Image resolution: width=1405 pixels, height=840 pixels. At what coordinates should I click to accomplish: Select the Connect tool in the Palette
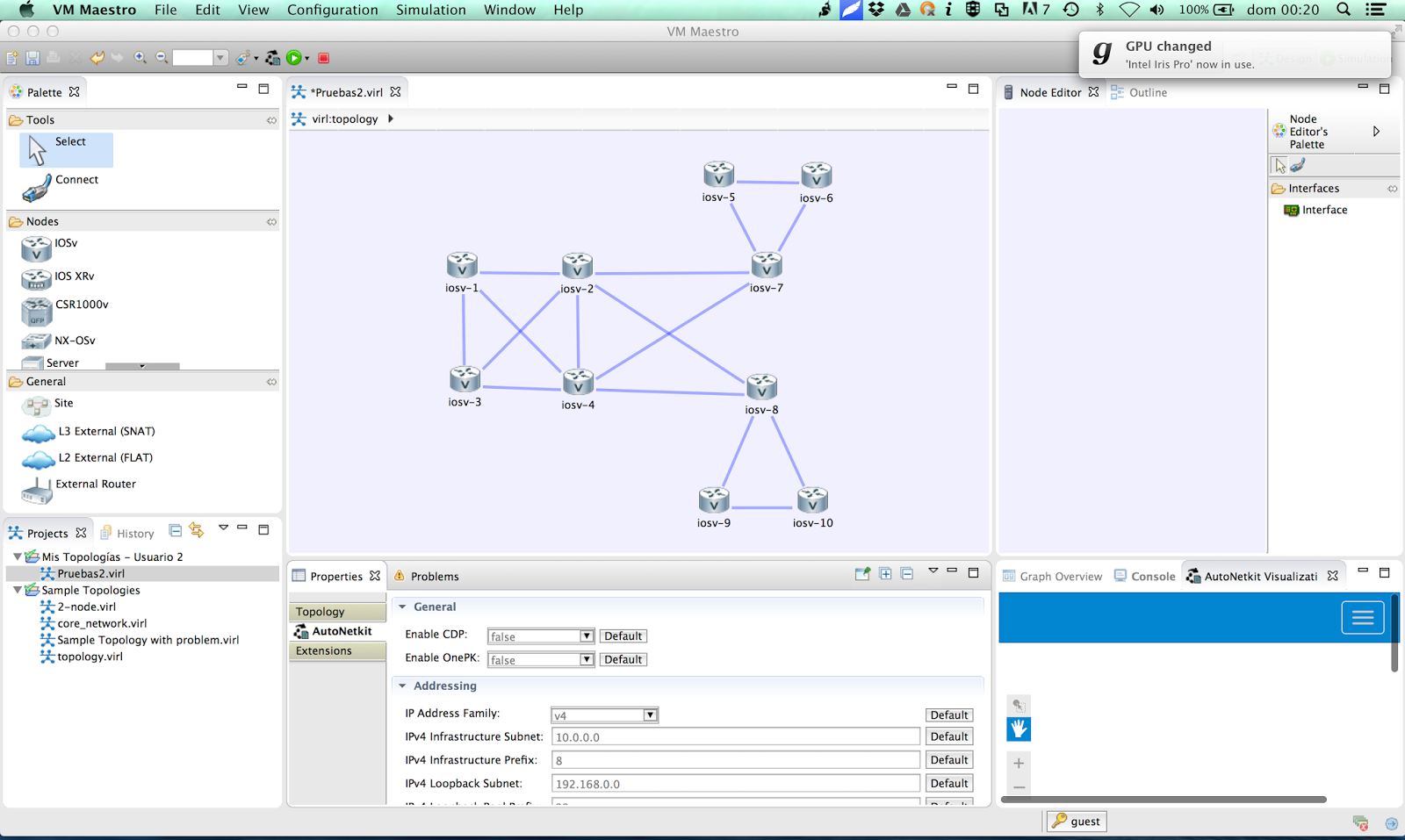click(76, 179)
